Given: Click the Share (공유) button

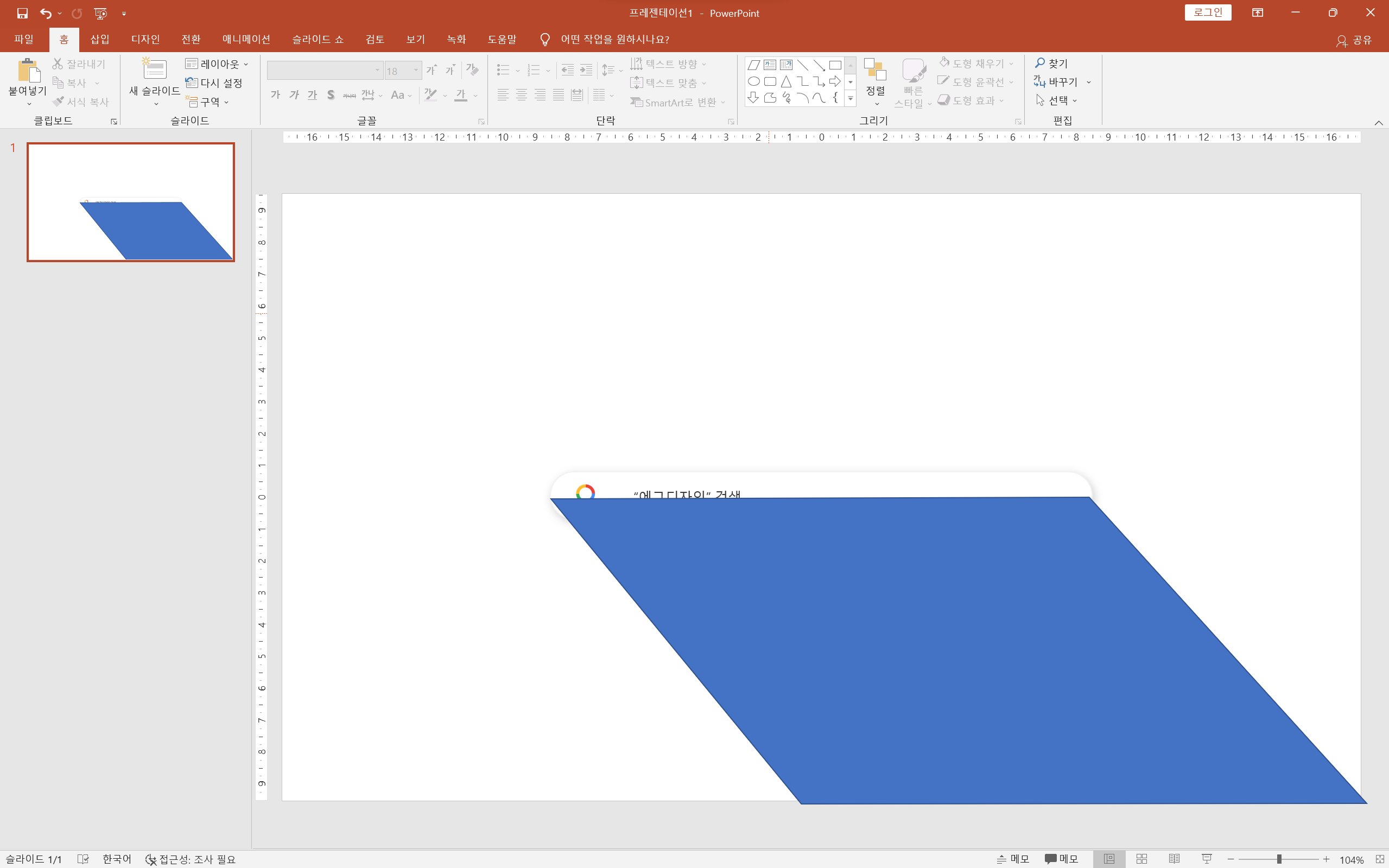Looking at the screenshot, I should pos(1354,40).
